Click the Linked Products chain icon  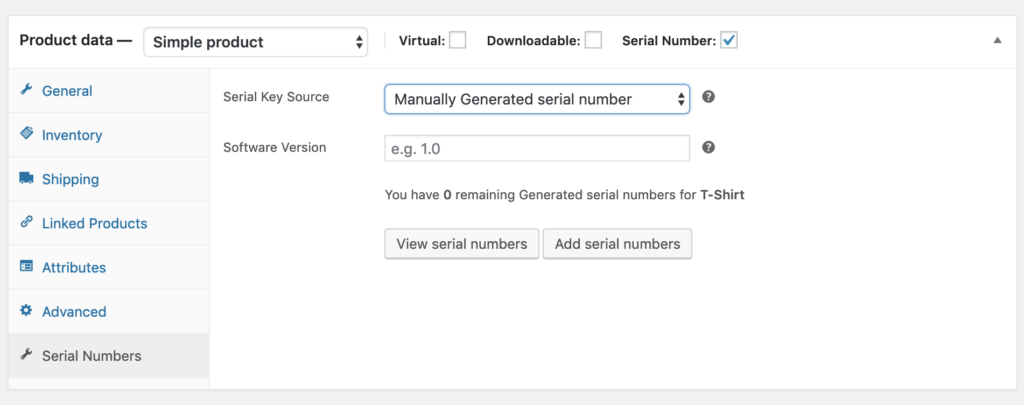pos(26,222)
